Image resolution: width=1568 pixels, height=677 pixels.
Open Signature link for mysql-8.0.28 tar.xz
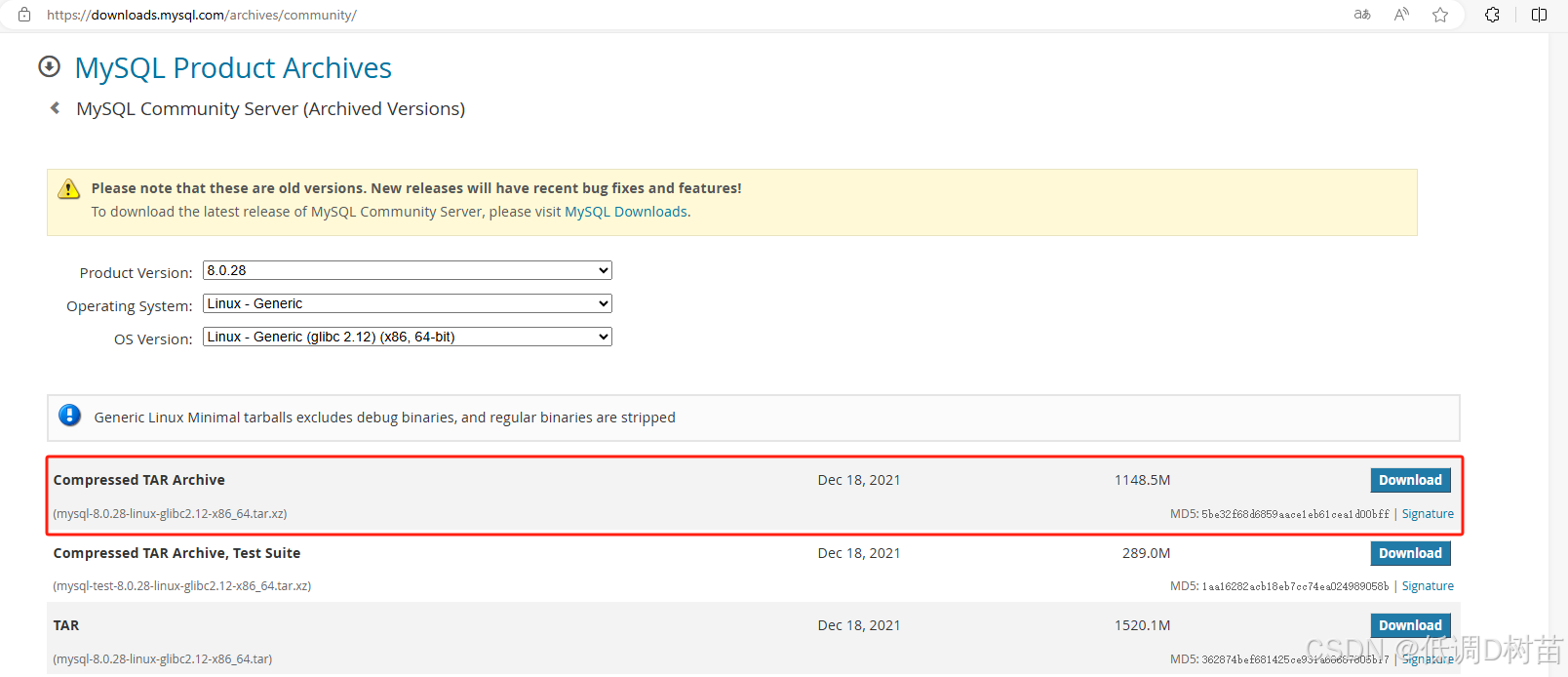click(x=1428, y=514)
